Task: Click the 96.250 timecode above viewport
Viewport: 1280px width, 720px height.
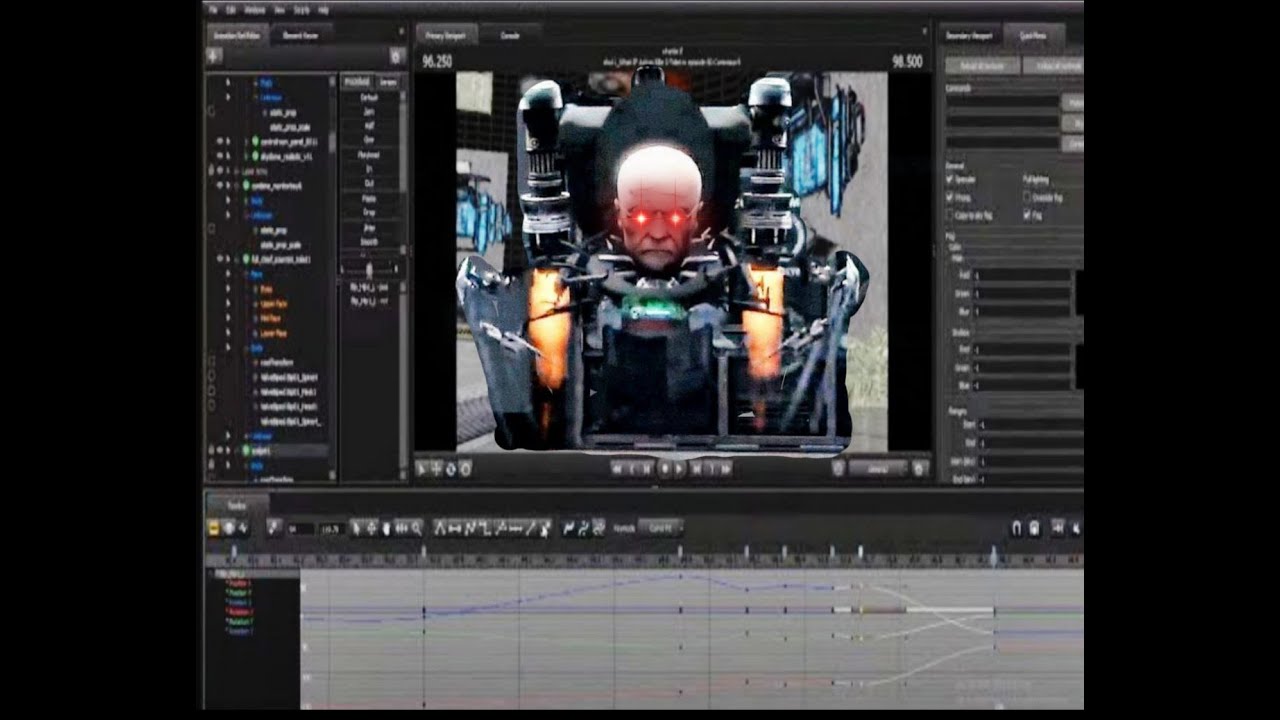Action: click(438, 61)
